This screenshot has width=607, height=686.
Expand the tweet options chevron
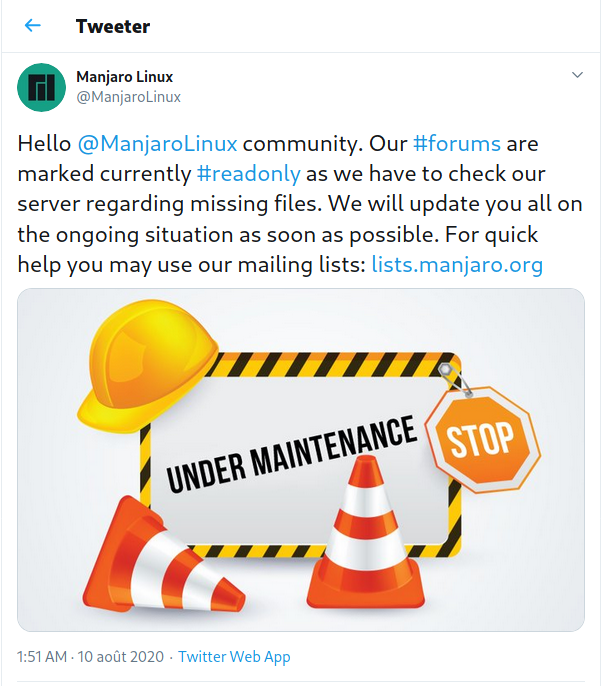[577, 75]
